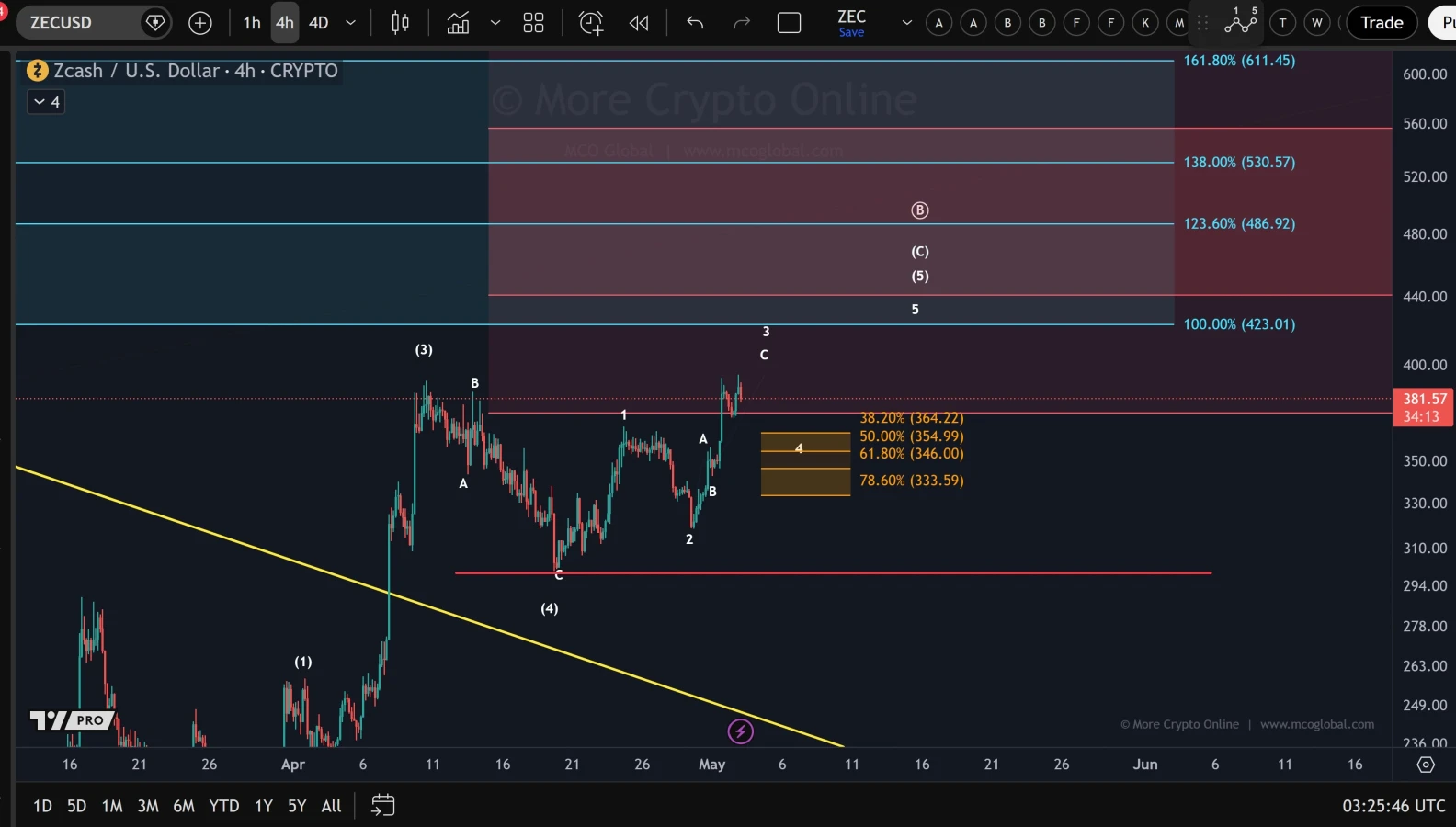Open indicator templates grid
The width and height of the screenshot is (1456, 827).
533,23
